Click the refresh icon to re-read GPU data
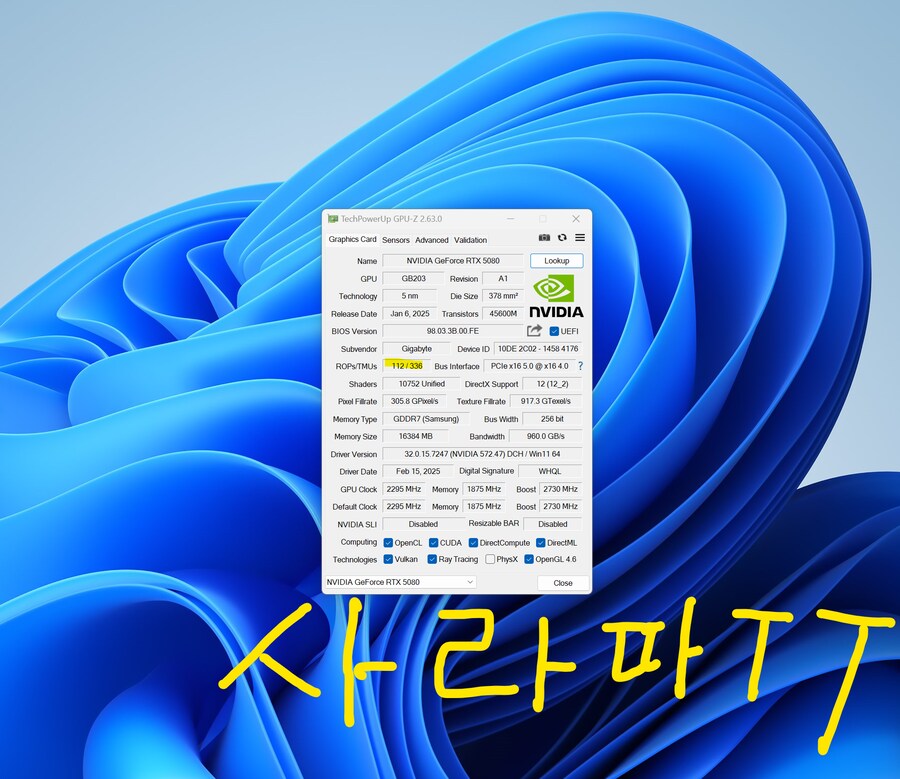 [x=562, y=238]
